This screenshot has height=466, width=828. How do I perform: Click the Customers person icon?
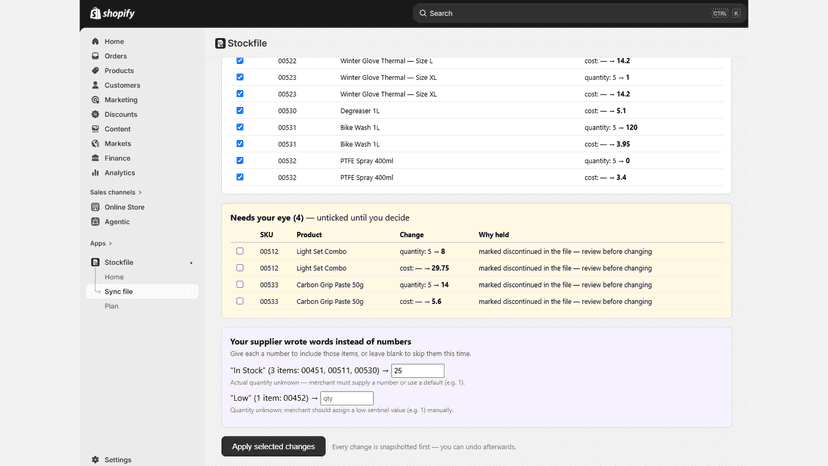(x=95, y=85)
